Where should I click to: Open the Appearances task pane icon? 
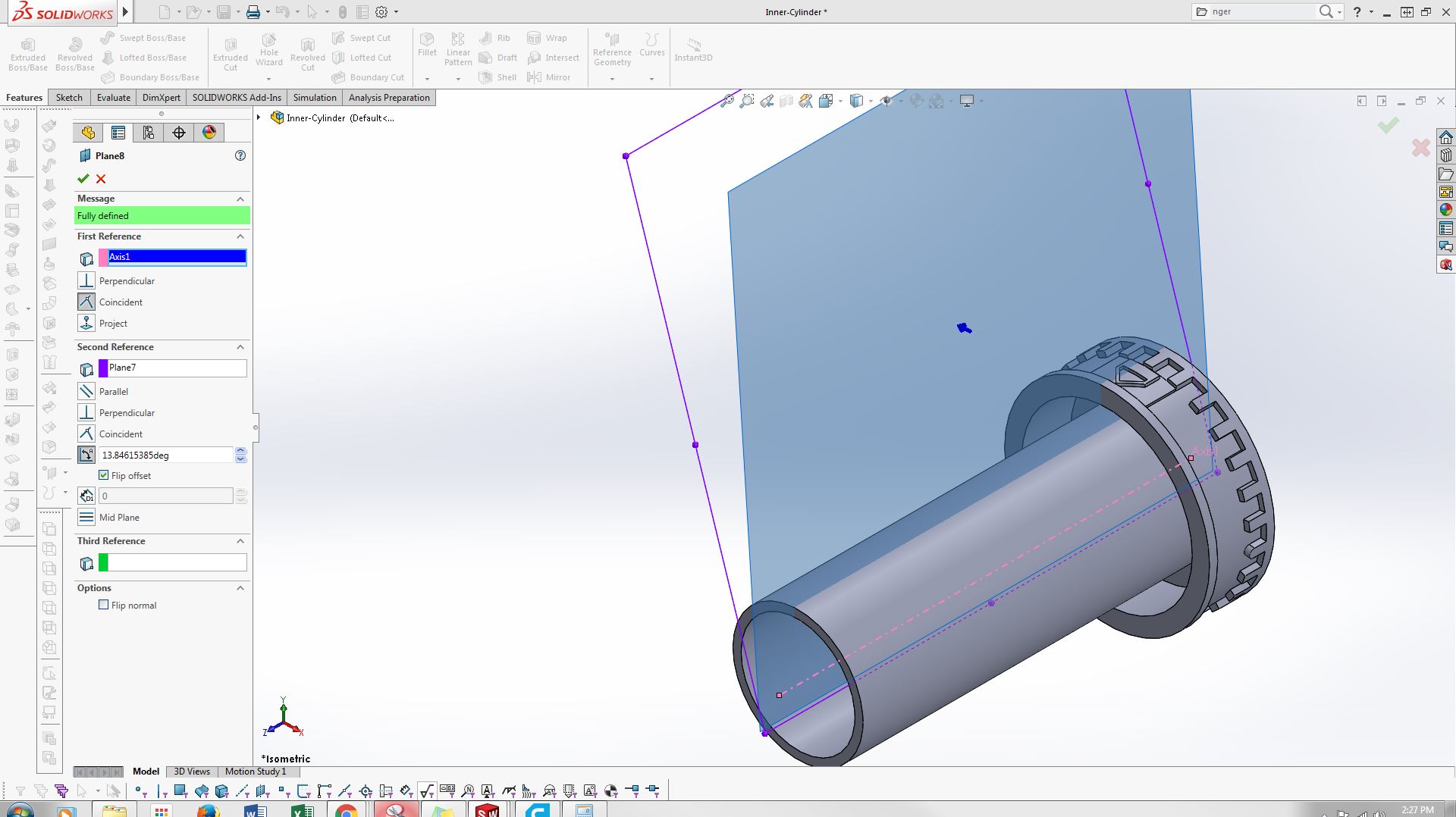(x=1446, y=210)
